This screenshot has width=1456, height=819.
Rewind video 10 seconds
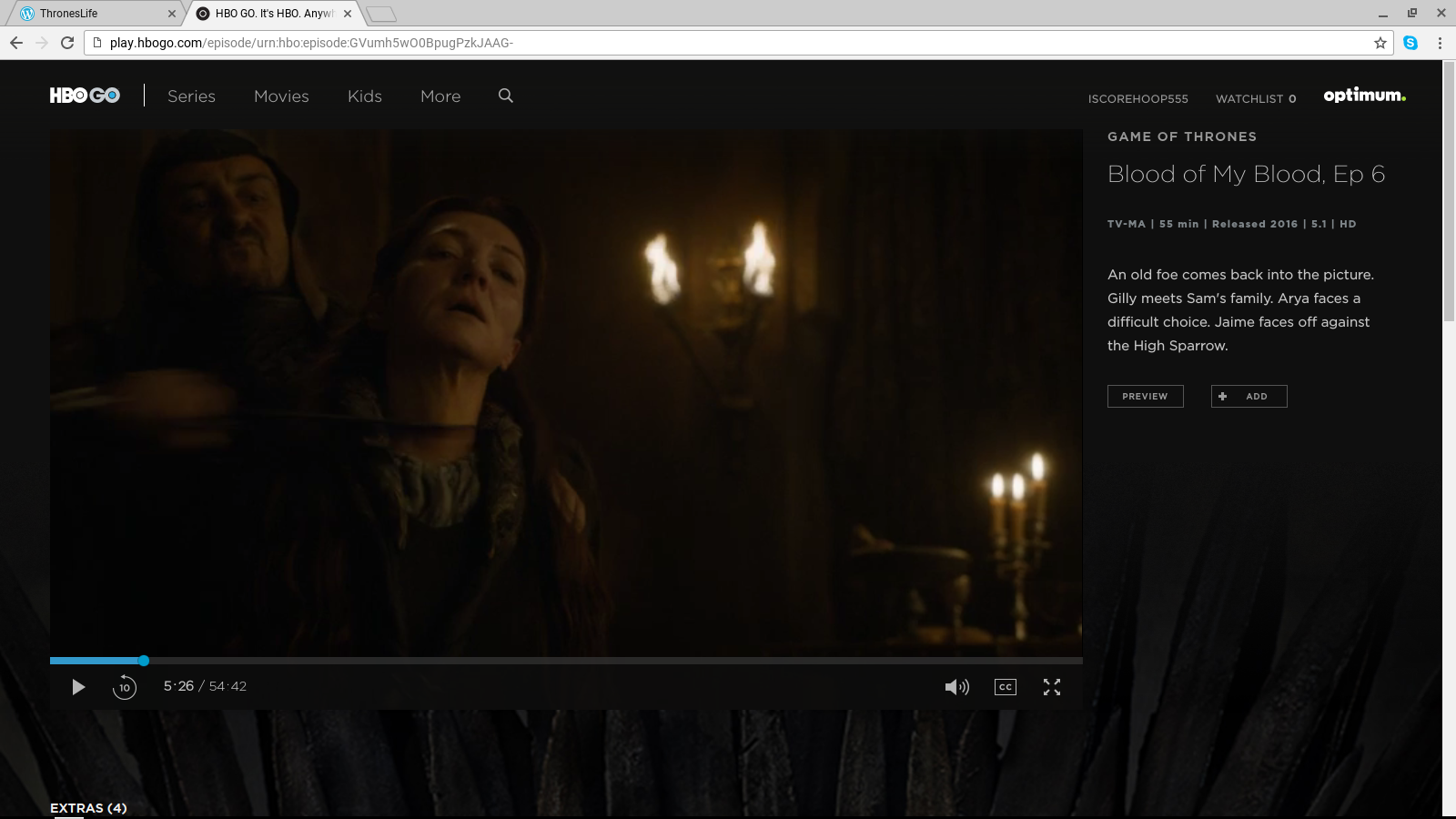point(125,687)
